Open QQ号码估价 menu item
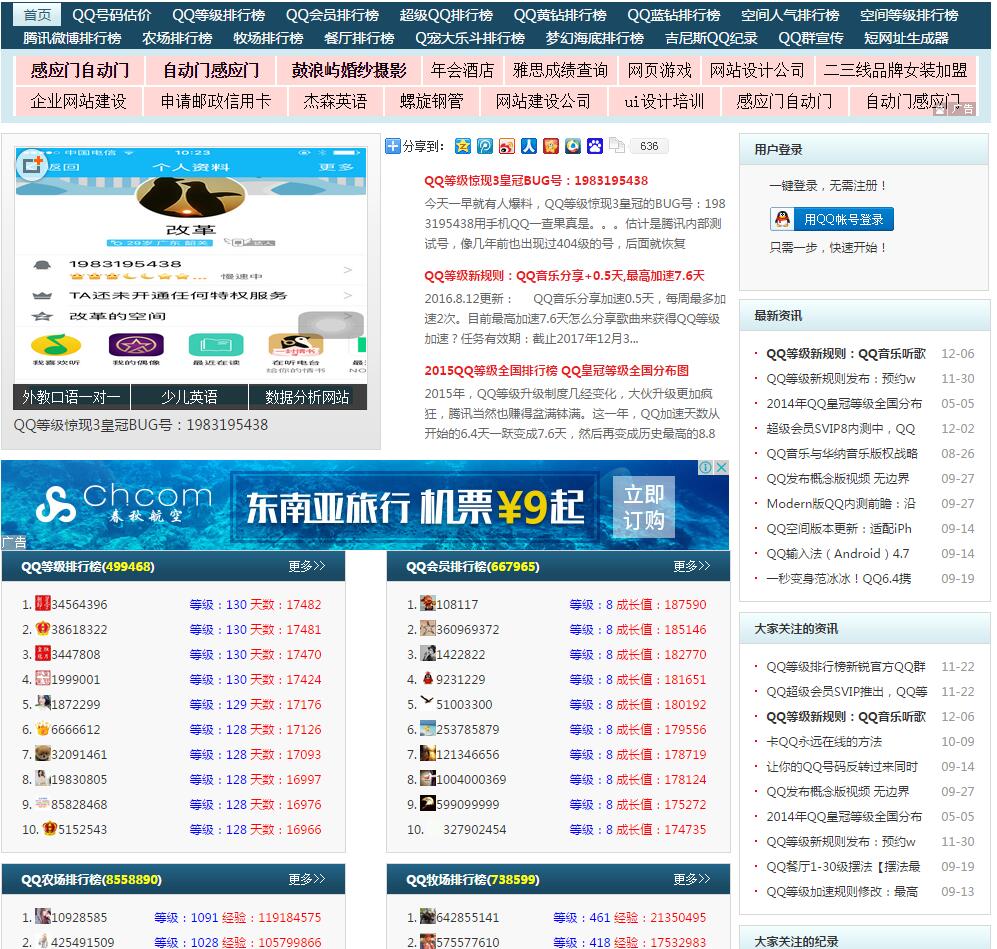The width and height of the screenshot is (997, 949). [112, 15]
